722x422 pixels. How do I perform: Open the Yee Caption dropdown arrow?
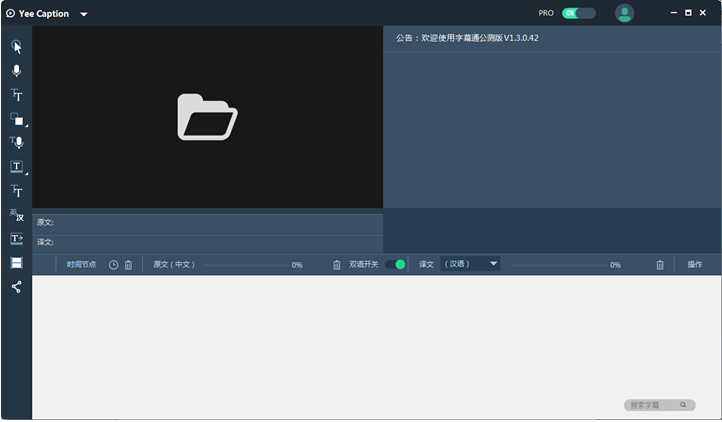point(84,14)
